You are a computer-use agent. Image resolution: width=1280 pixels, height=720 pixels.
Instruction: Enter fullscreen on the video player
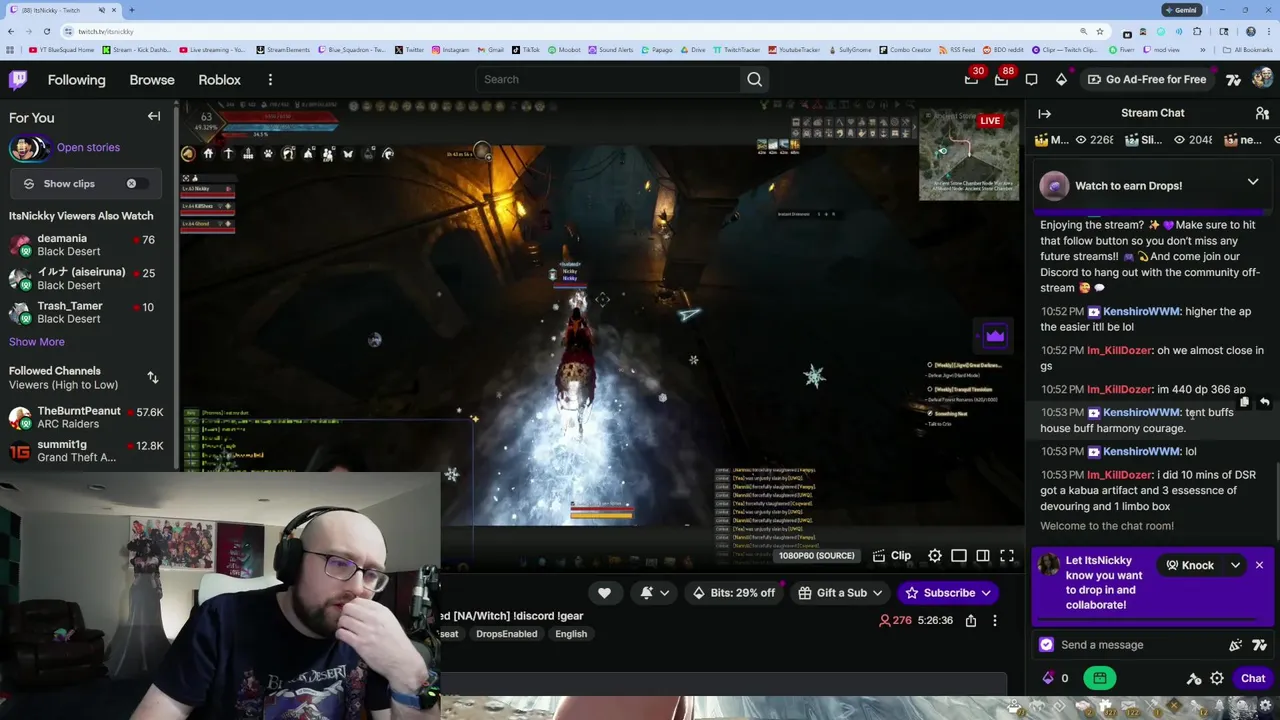coord(1007,556)
